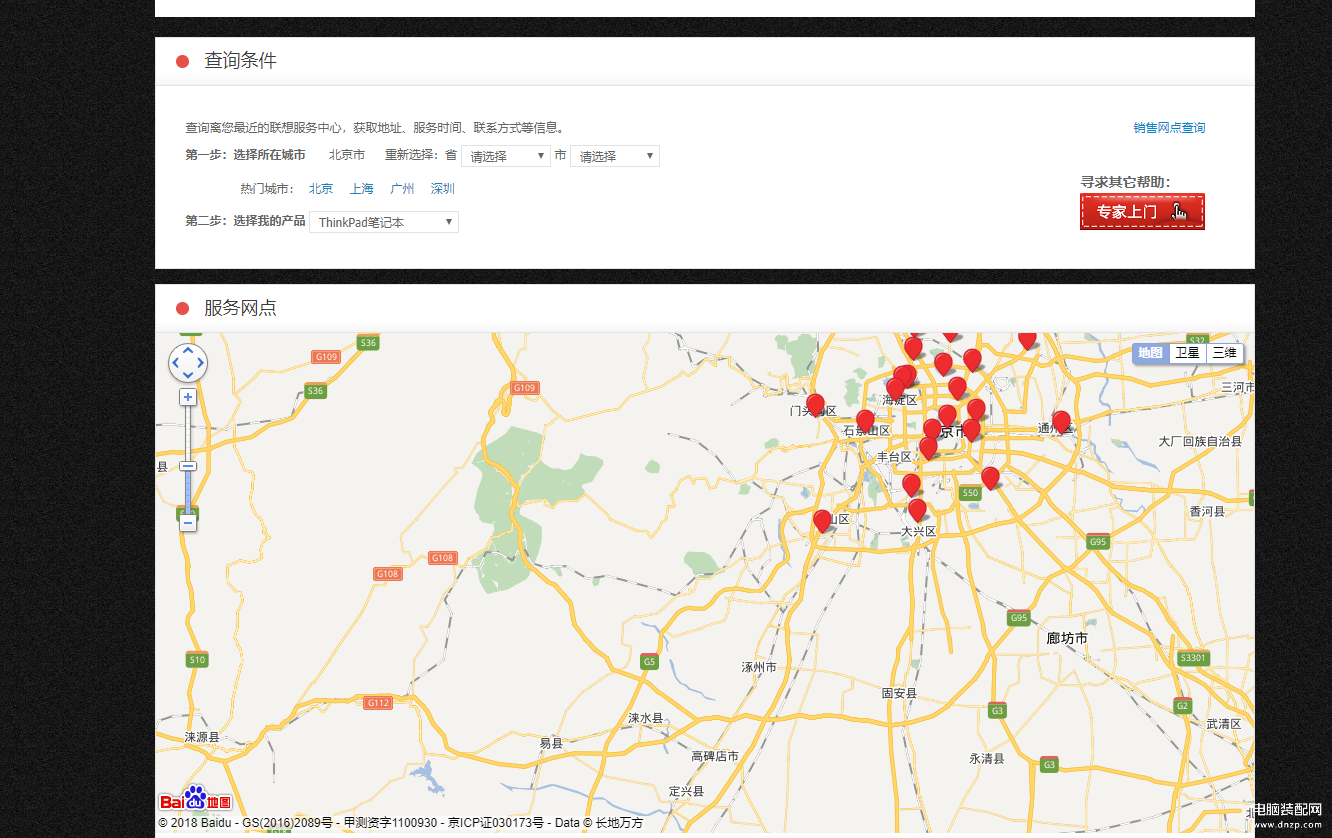Select the service marker on 通州区
The image size is (1332, 838).
pyautogui.click(x=1061, y=421)
